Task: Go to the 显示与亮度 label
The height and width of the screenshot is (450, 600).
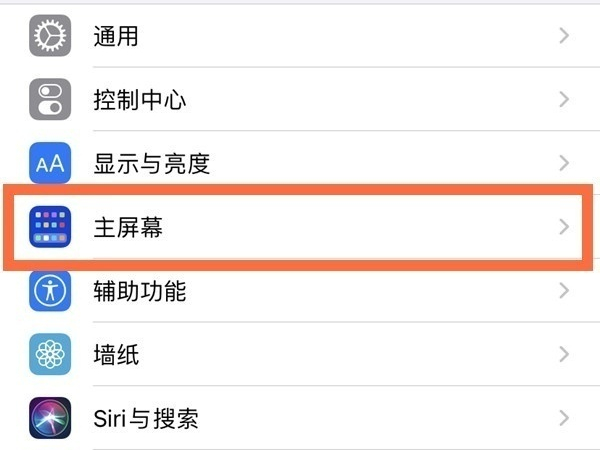Action: click(151, 163)
